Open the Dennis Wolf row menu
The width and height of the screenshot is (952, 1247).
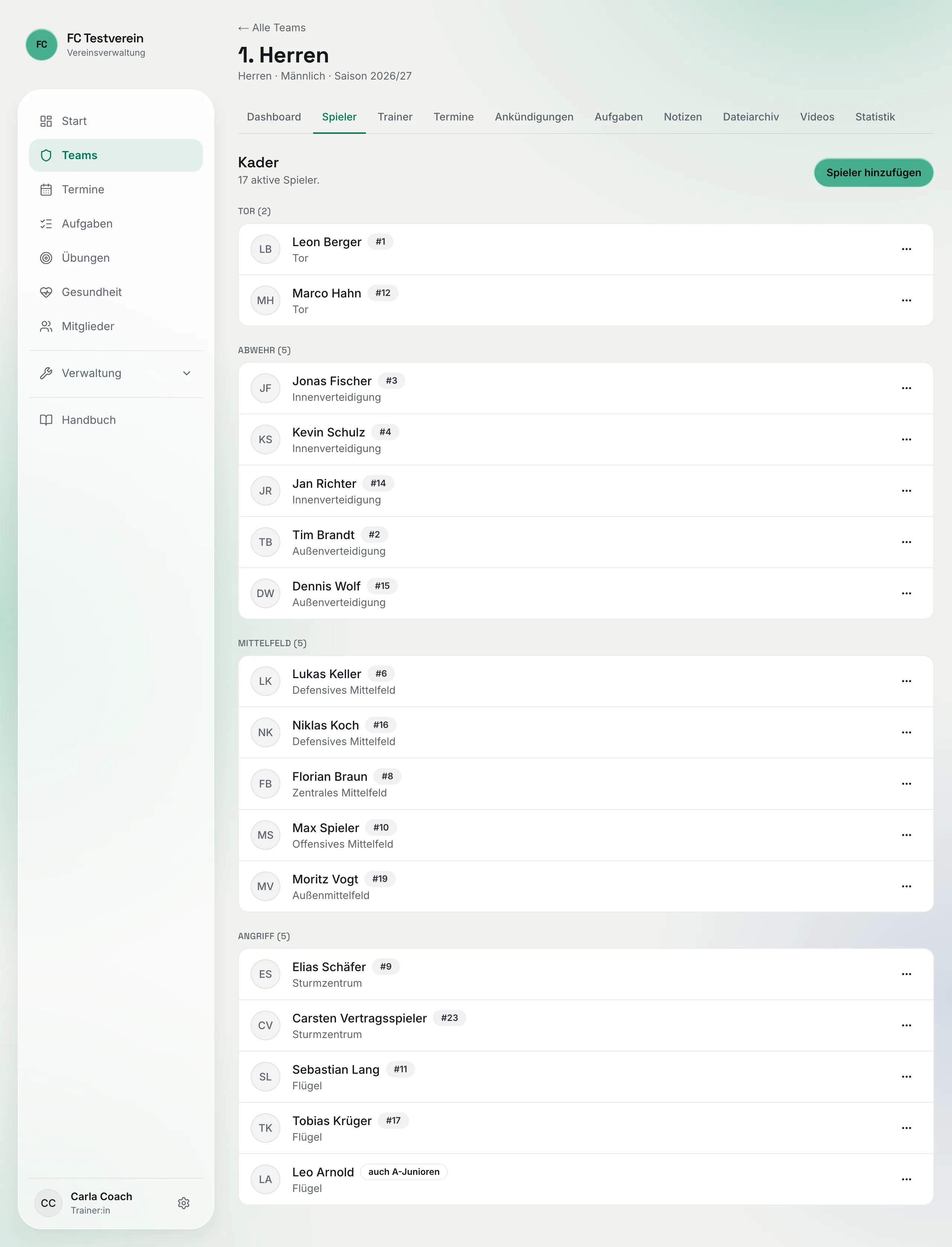[x=906, y=593]
